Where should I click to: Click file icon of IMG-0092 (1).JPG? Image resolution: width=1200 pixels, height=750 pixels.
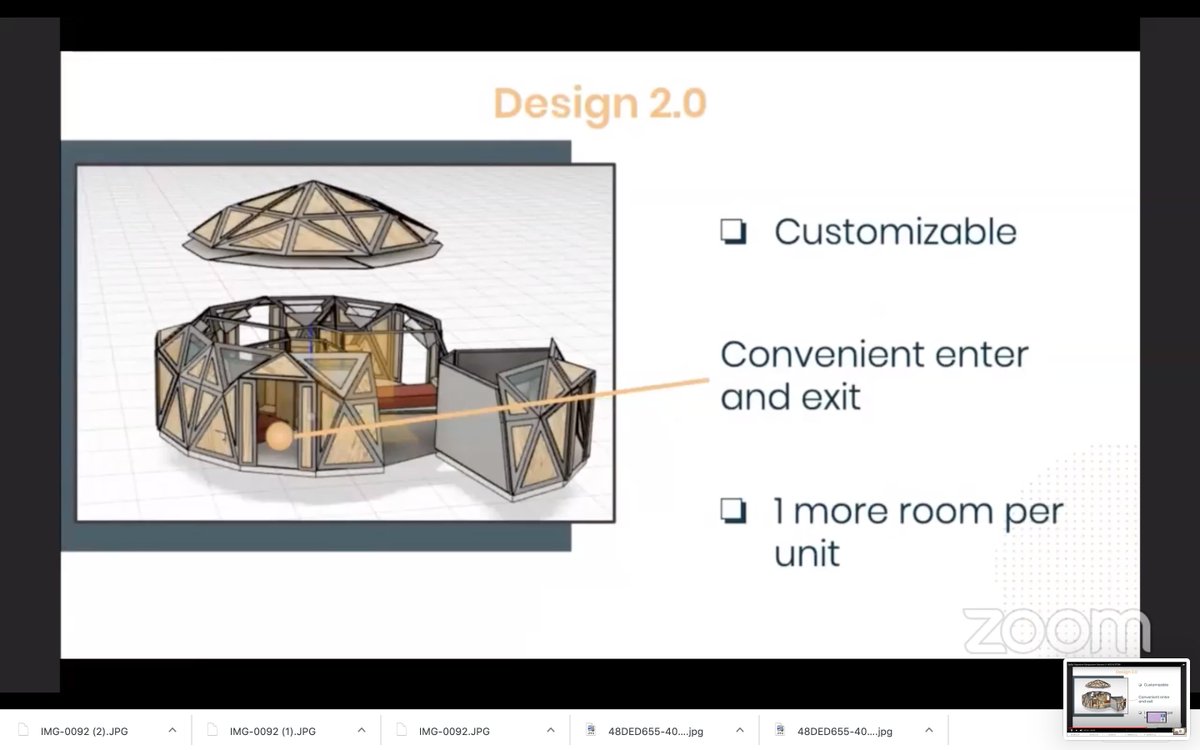(x=212, y=730)
